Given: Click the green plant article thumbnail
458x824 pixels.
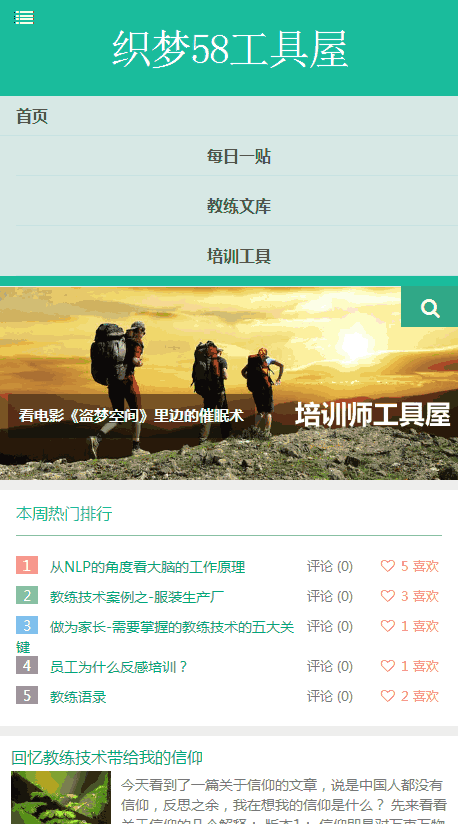Looking at the screenshot, I should tap(61, 797).
